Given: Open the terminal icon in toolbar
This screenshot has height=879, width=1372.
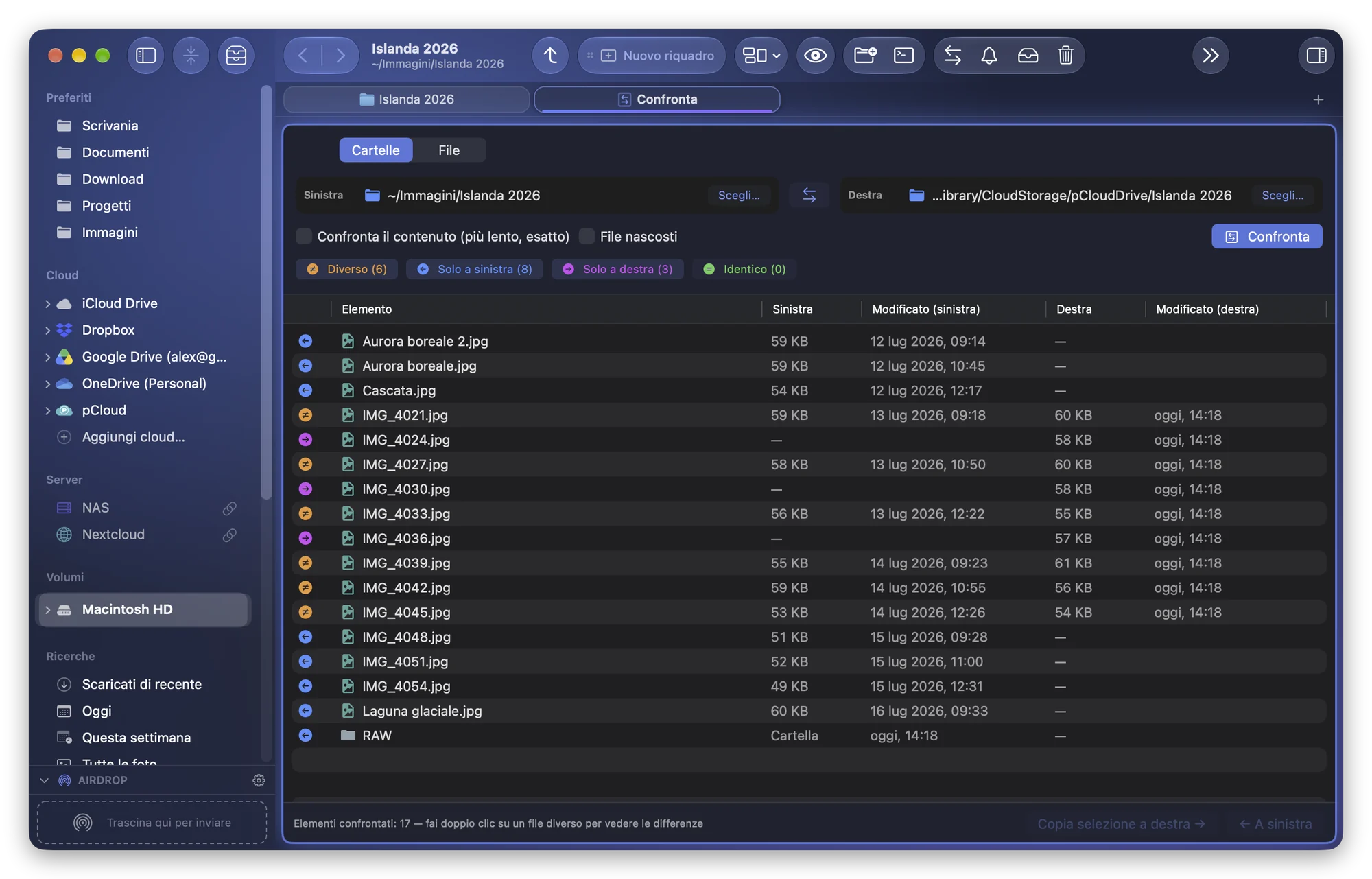Looking at the screenshot, I should click(903, 56).
